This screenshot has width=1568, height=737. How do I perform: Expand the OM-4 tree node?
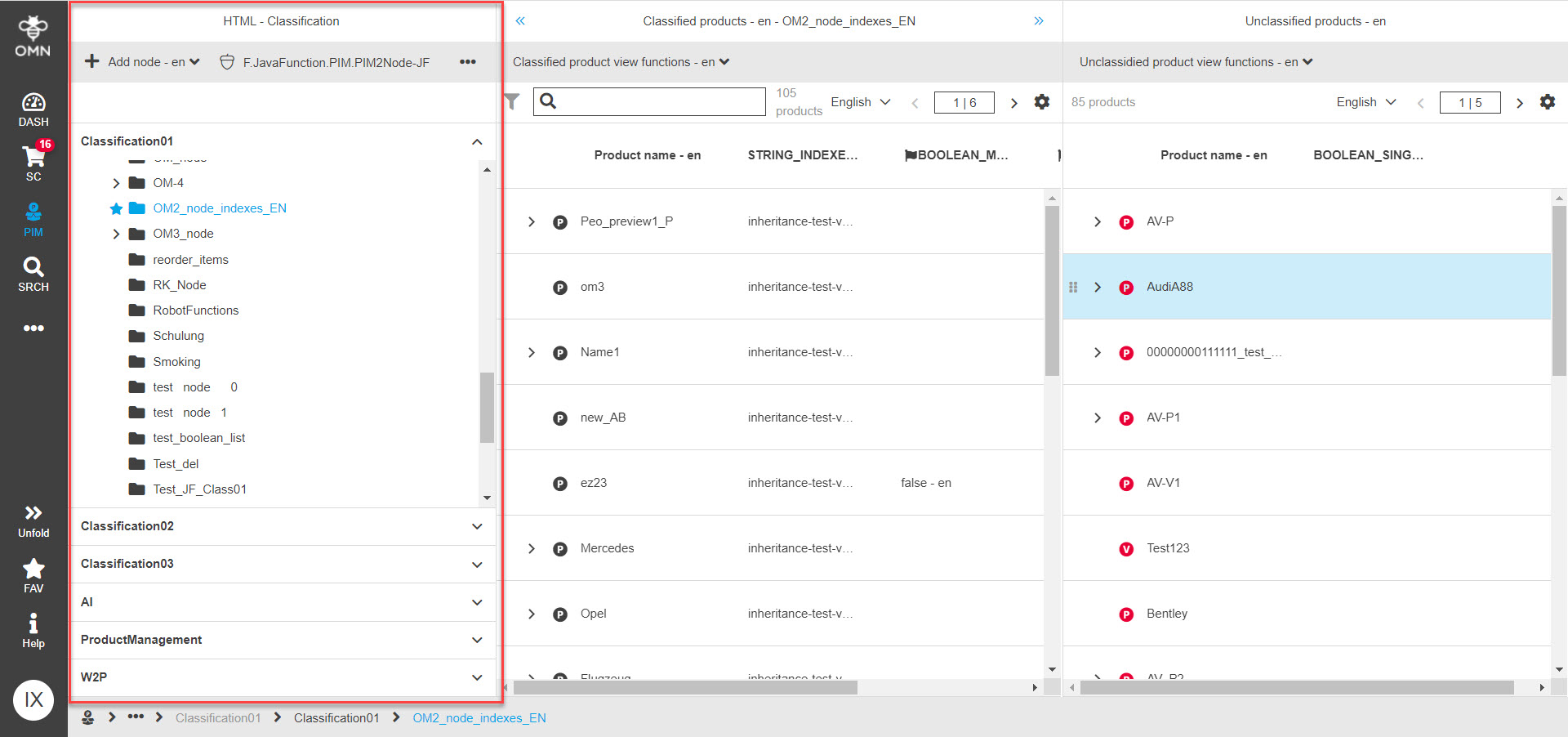[x=116, y=183]
